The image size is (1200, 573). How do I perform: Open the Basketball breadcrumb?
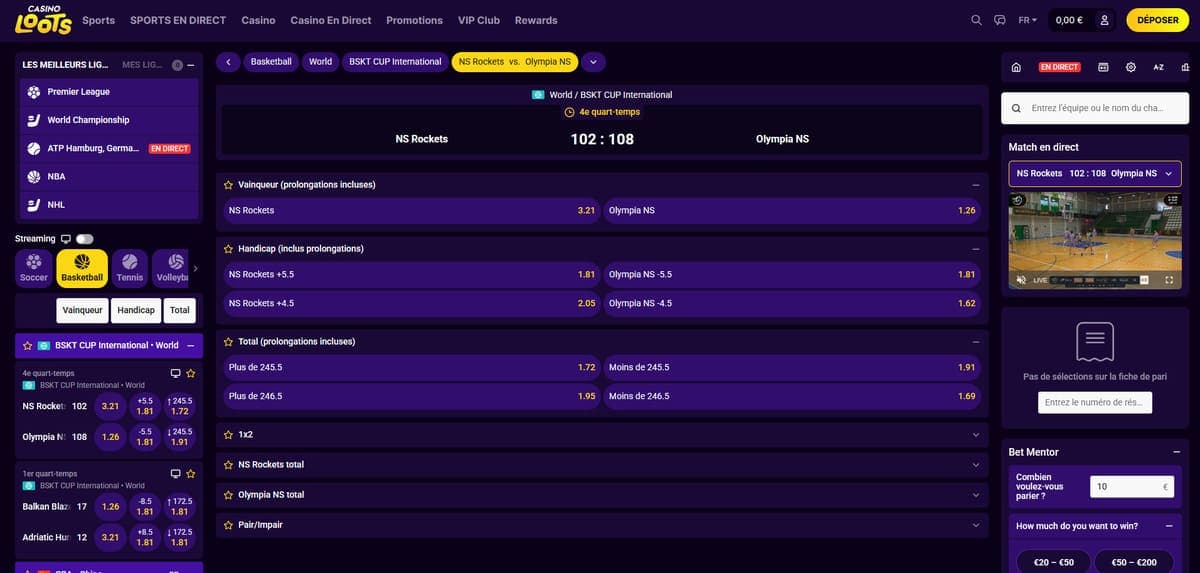pos(271,62)
